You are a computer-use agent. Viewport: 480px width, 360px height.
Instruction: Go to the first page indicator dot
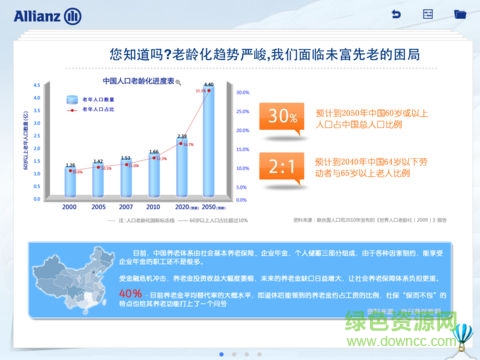point(222,354)
